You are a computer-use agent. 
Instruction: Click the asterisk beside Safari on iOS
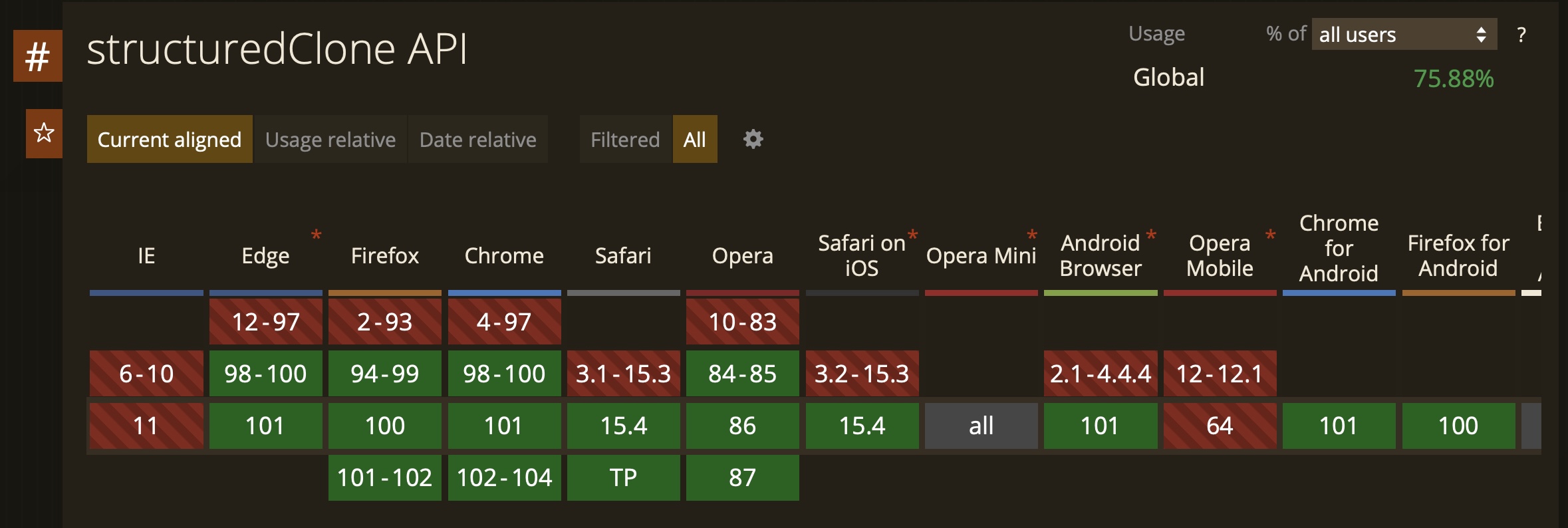pos(913,235)
